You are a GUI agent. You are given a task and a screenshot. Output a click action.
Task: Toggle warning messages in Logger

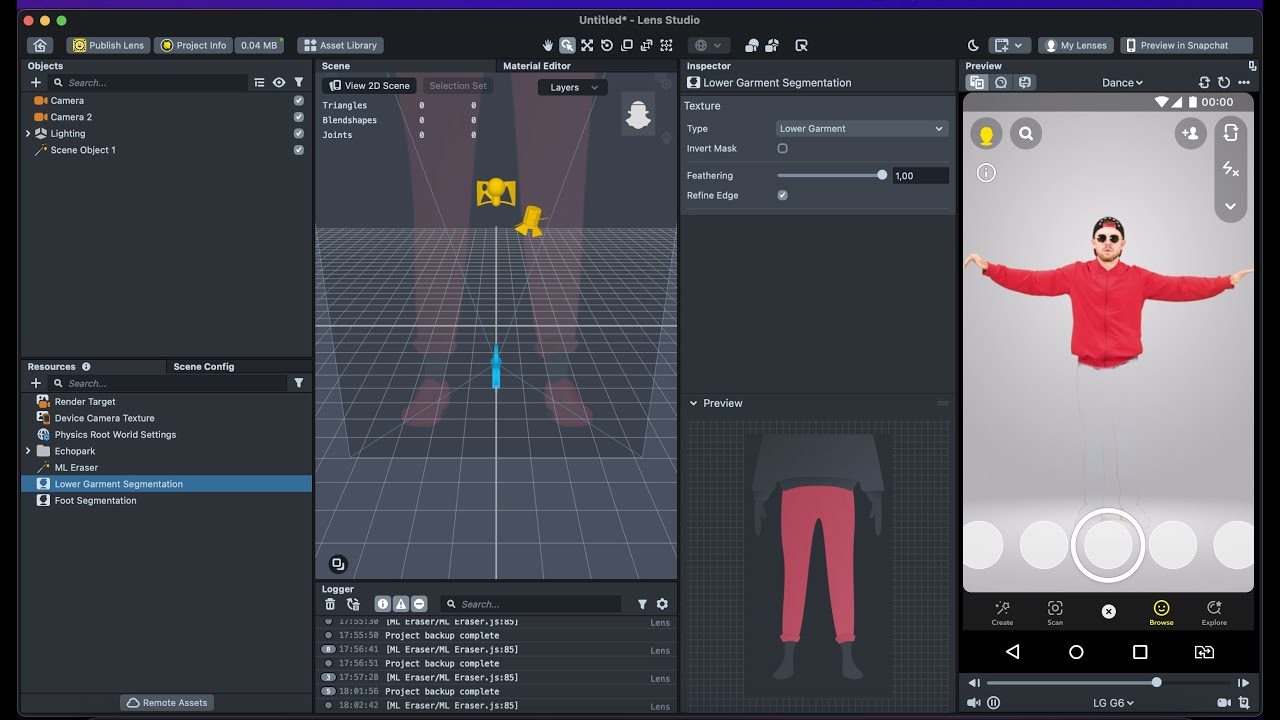click(401, 604)
